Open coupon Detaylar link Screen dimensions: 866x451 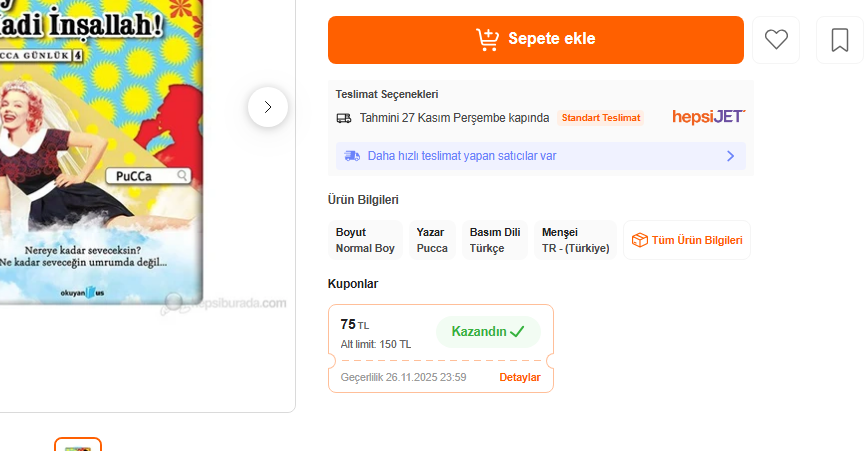(x=520, y=377)
